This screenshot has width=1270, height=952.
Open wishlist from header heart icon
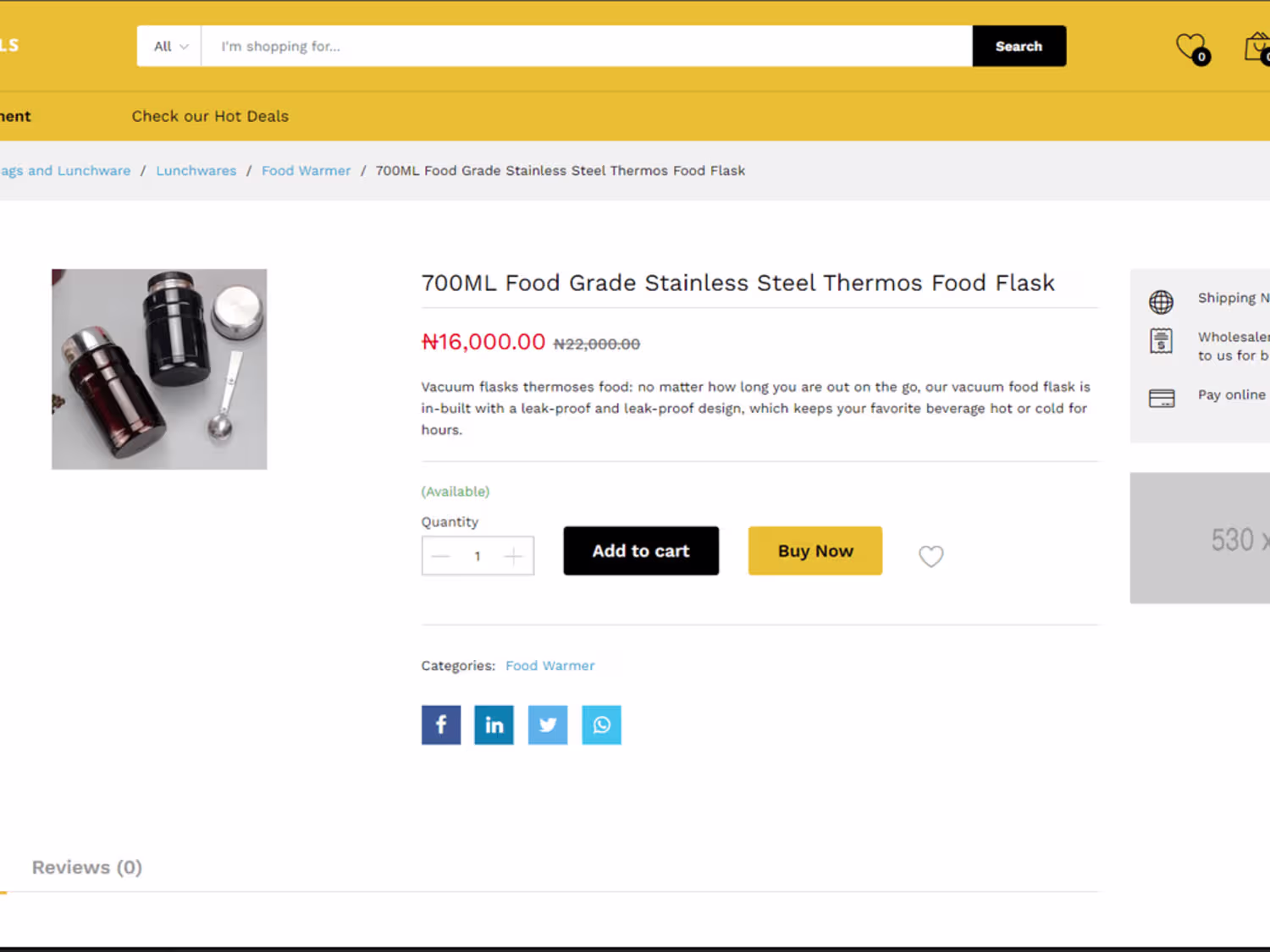tap(1191, 47)
